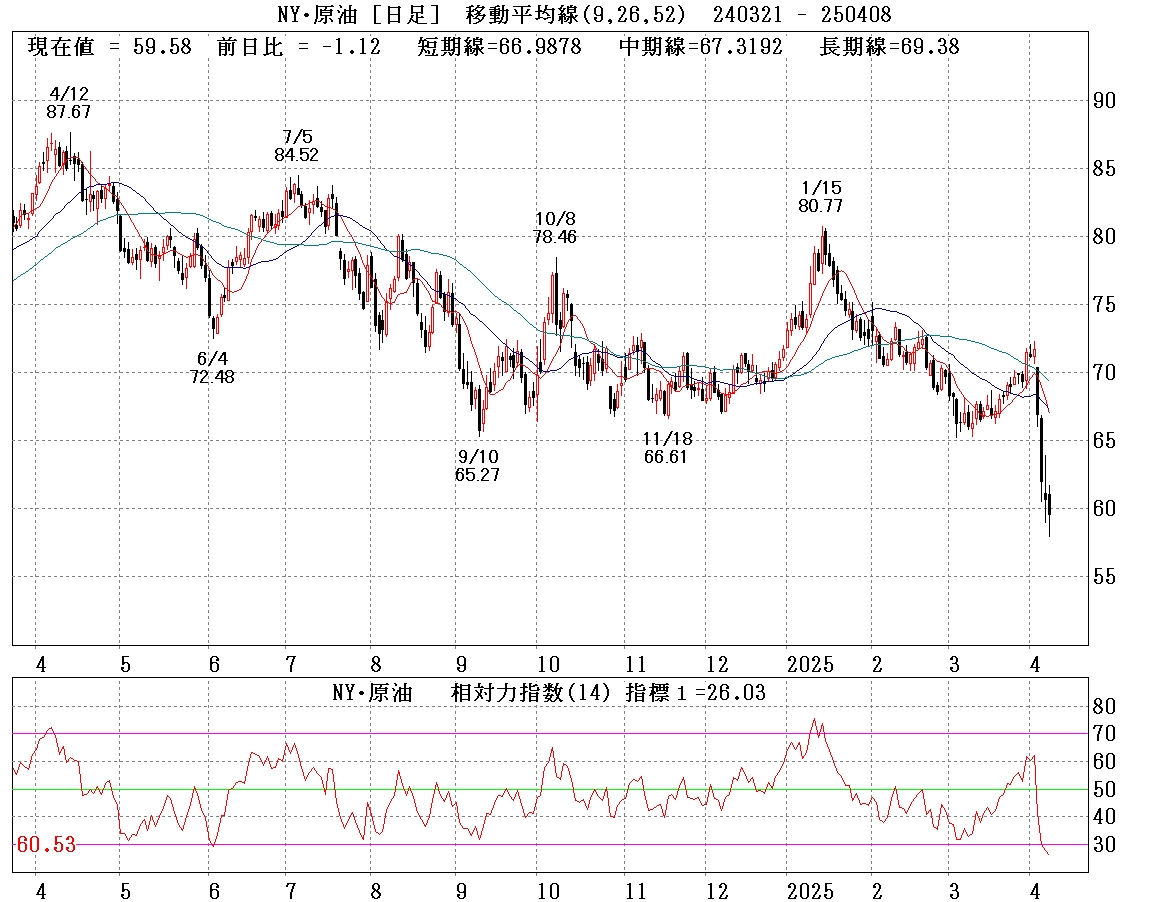
Task: Click the 2025 marker on price chart axis
Action: [811, 664]
